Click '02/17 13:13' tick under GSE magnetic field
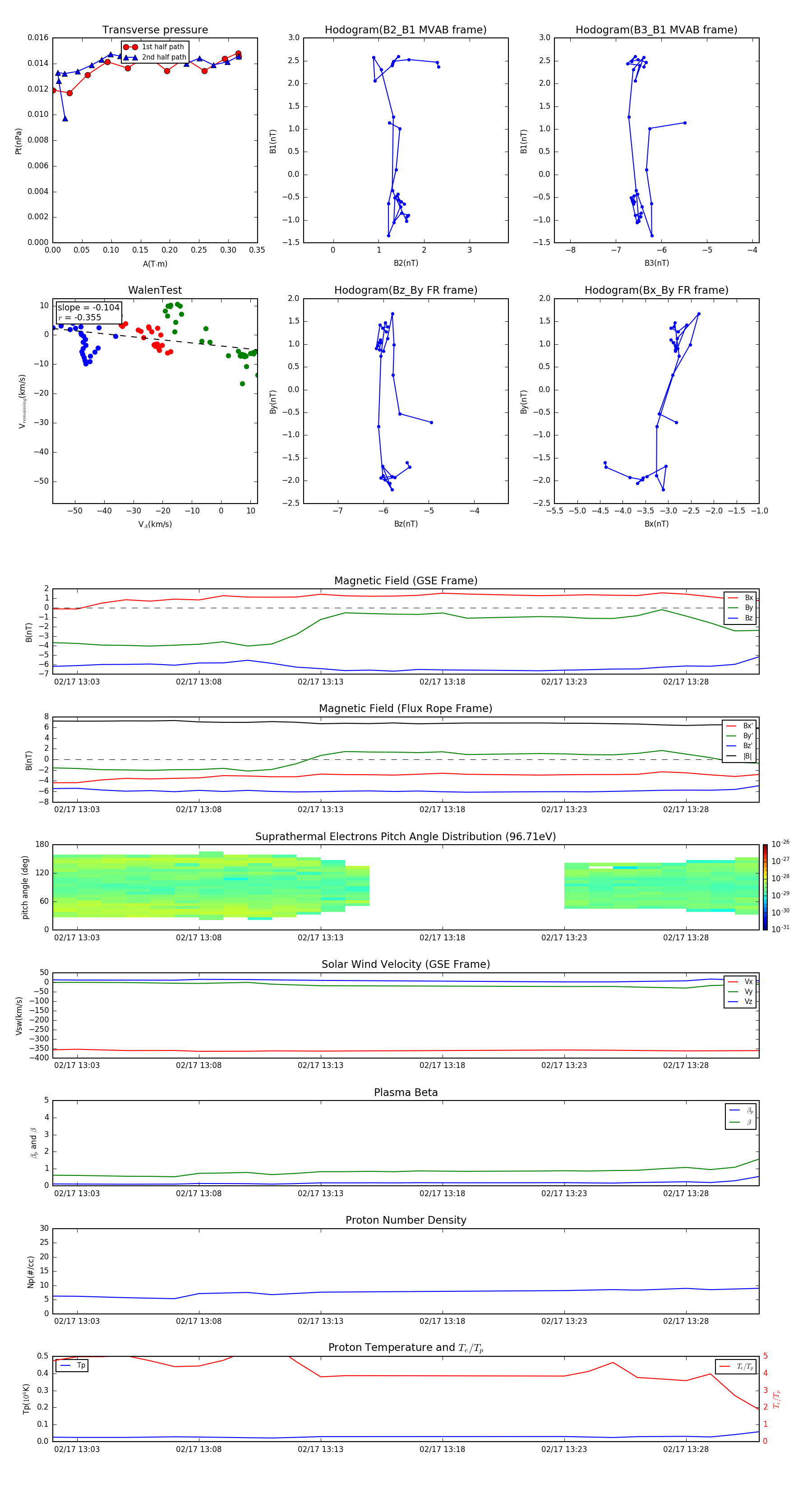Screen dimensions: 812x1489 (x=320, y=682)
